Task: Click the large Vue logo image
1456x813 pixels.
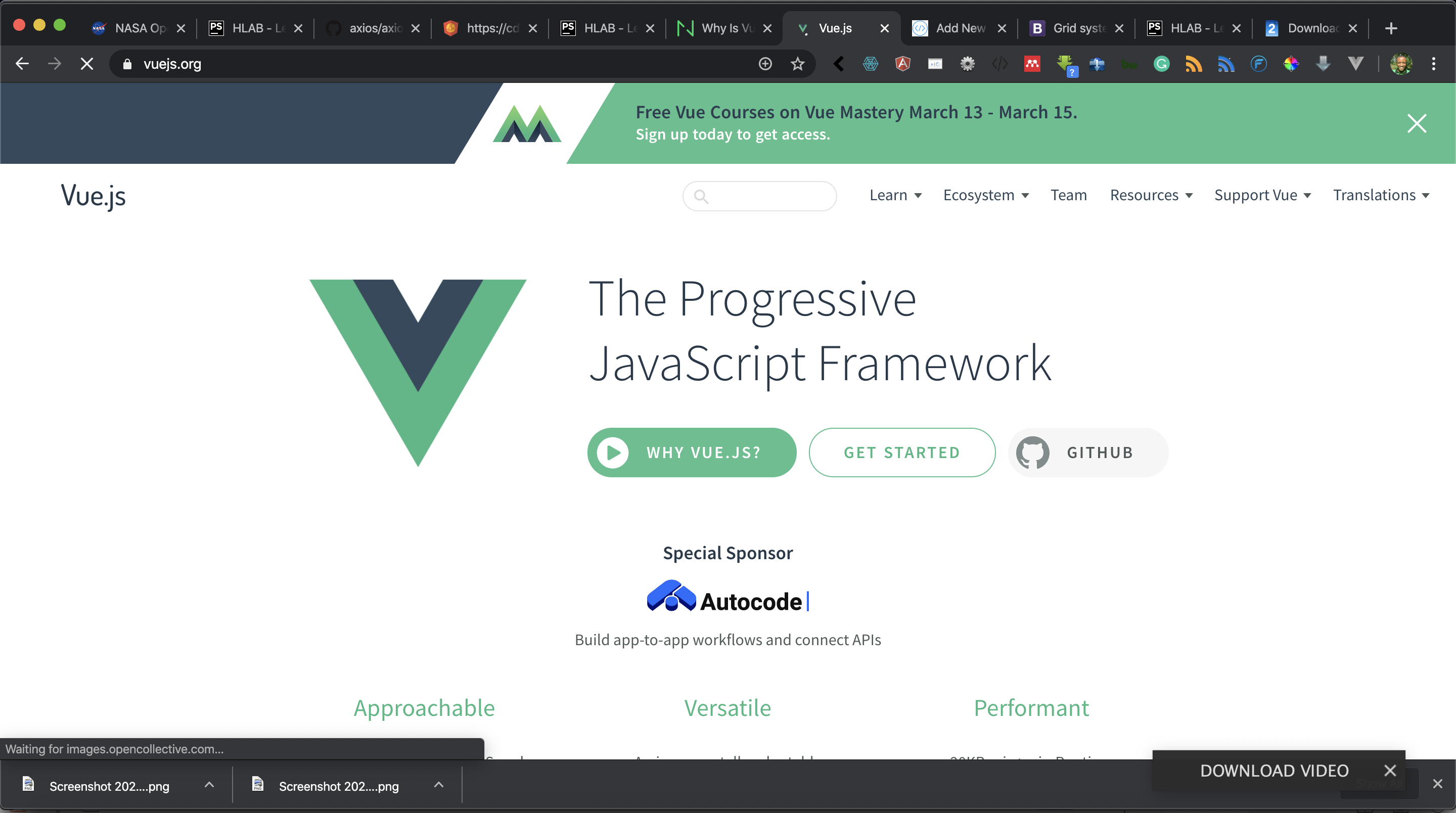Action: (418, 373)
